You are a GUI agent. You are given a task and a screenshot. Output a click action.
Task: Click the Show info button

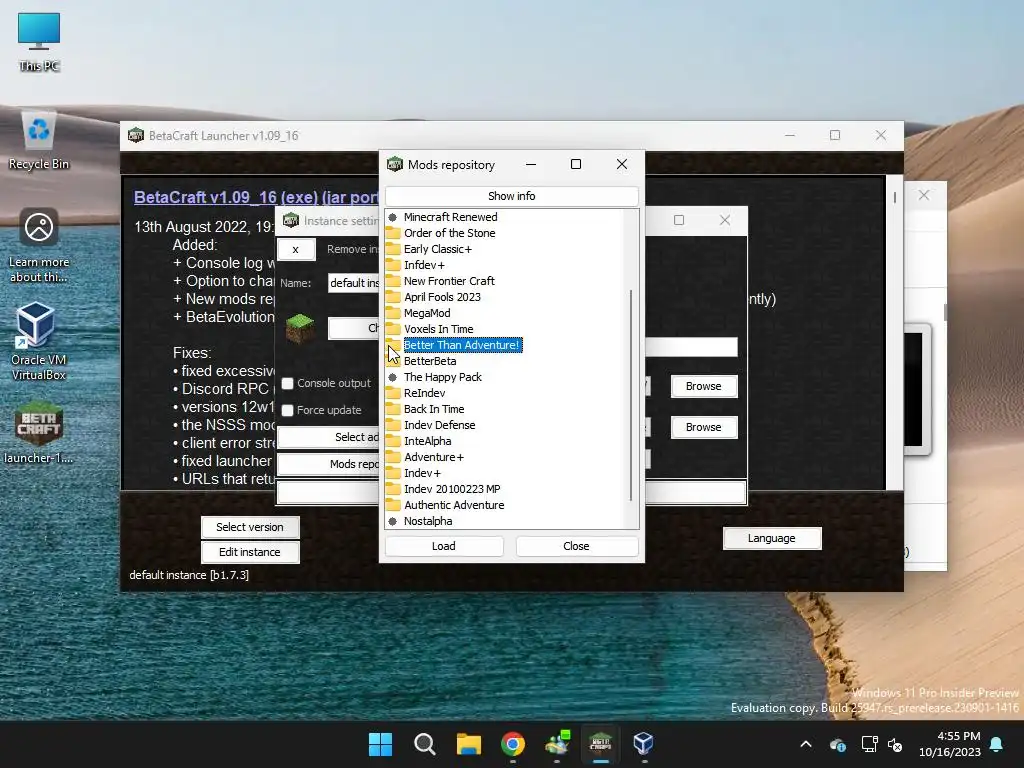point(511,196)
